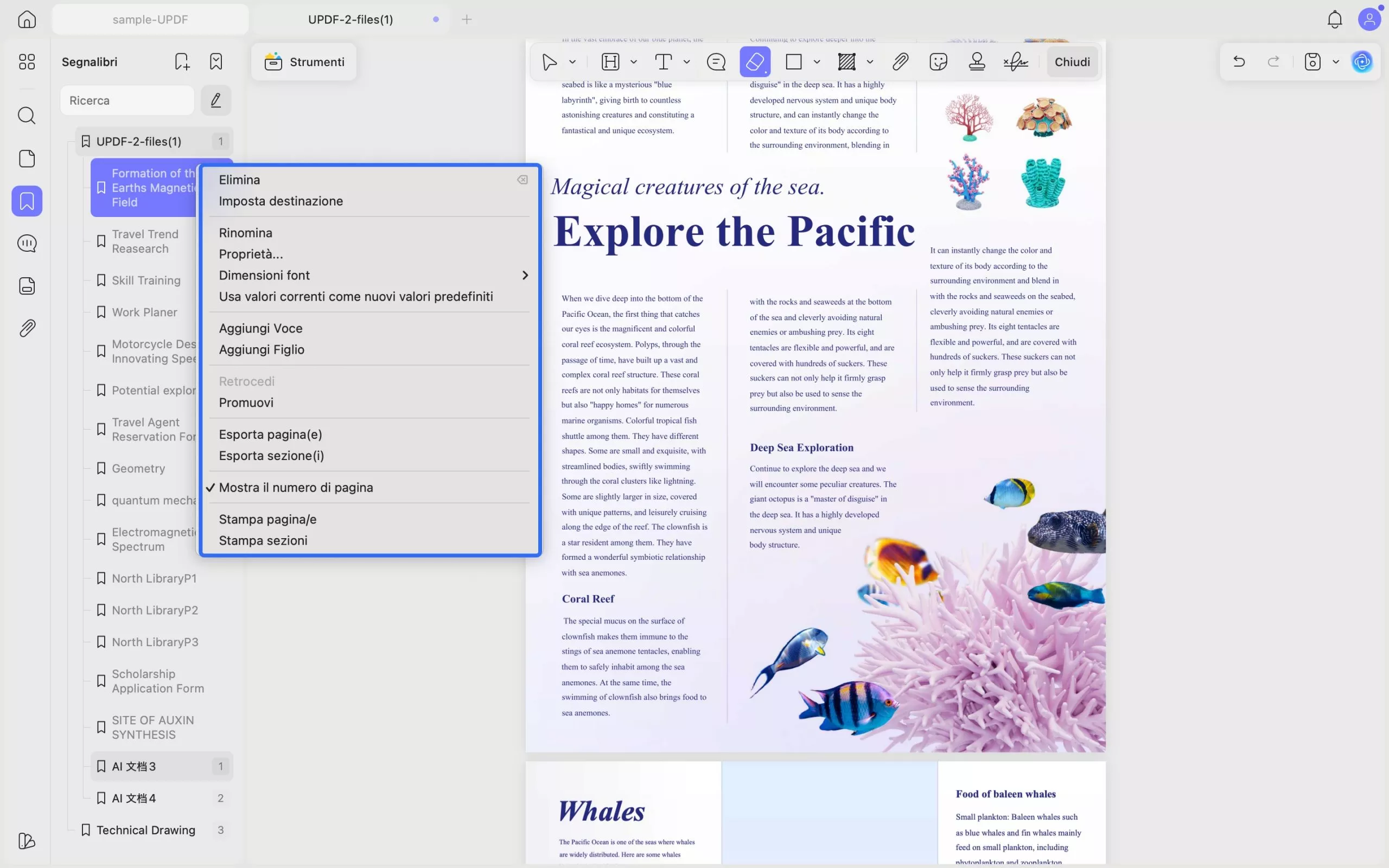Open the text tool dropdown arrow
Screen dimensions: 1389x868
click(x=686, y=61)
